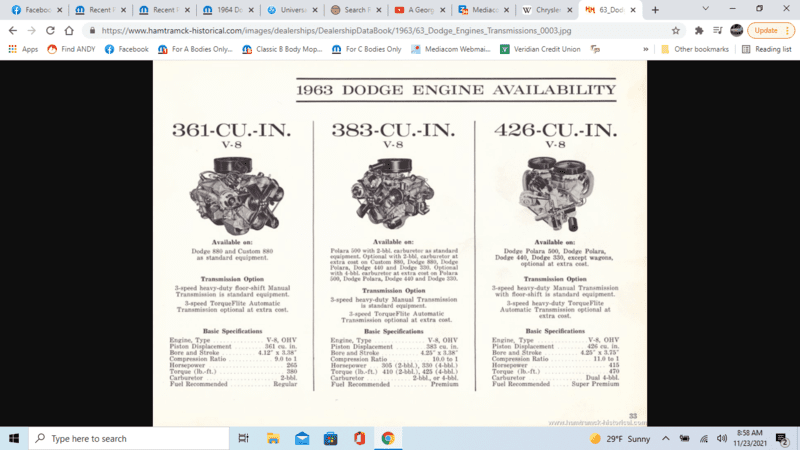
Task: Click the 426 cubic inch engine picture
Action: tap(556, 194)
